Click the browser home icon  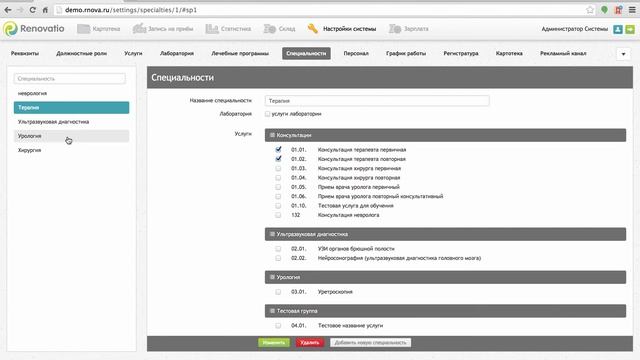tap(45, 10)
